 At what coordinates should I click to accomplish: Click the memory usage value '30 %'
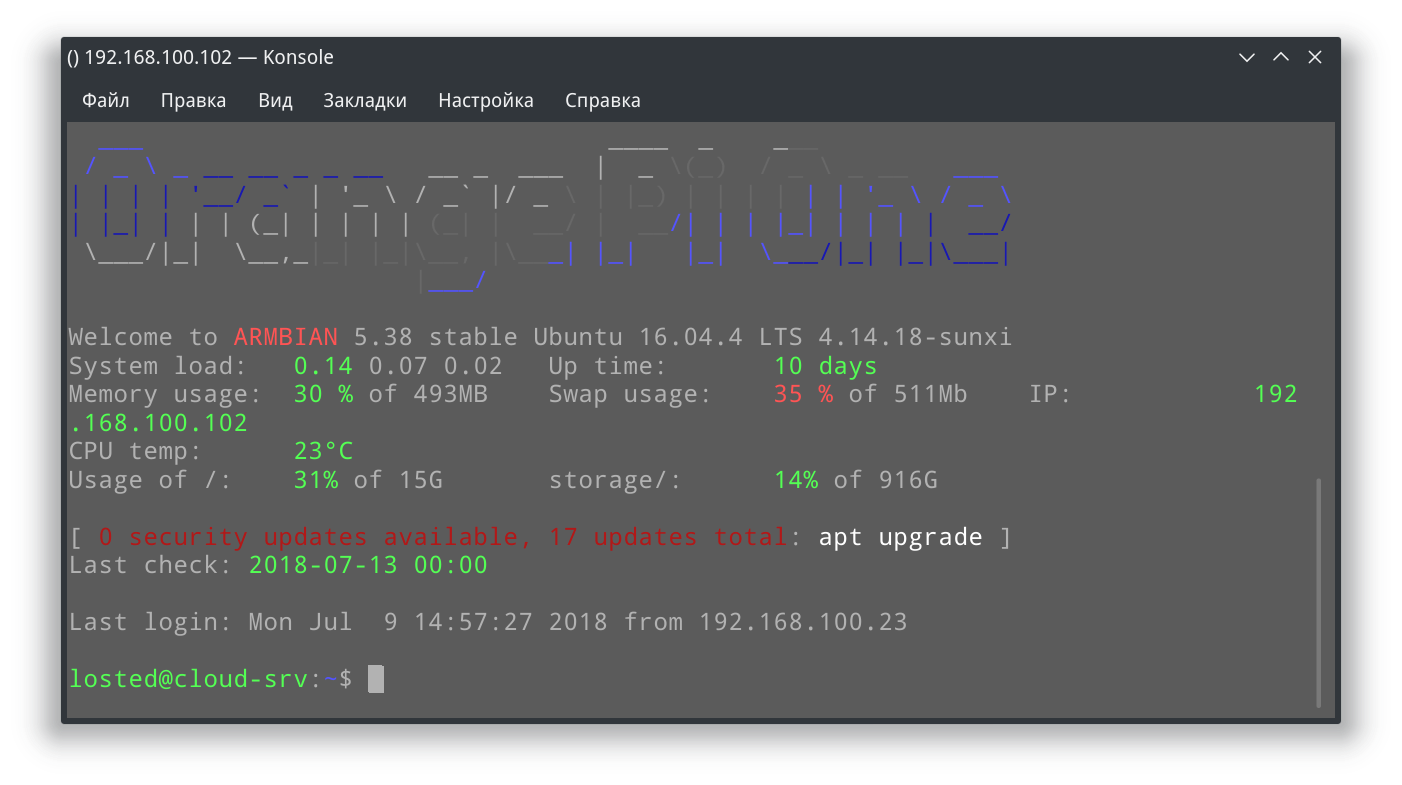click(323, 394)
